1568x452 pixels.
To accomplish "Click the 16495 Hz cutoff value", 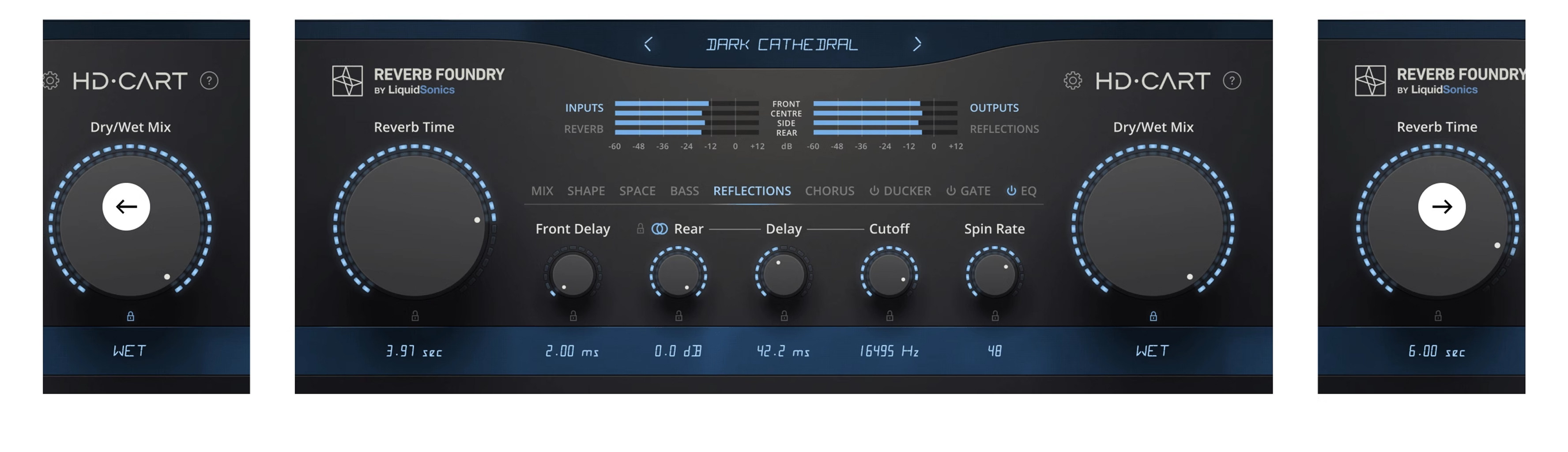I will (x=889, y=351).
